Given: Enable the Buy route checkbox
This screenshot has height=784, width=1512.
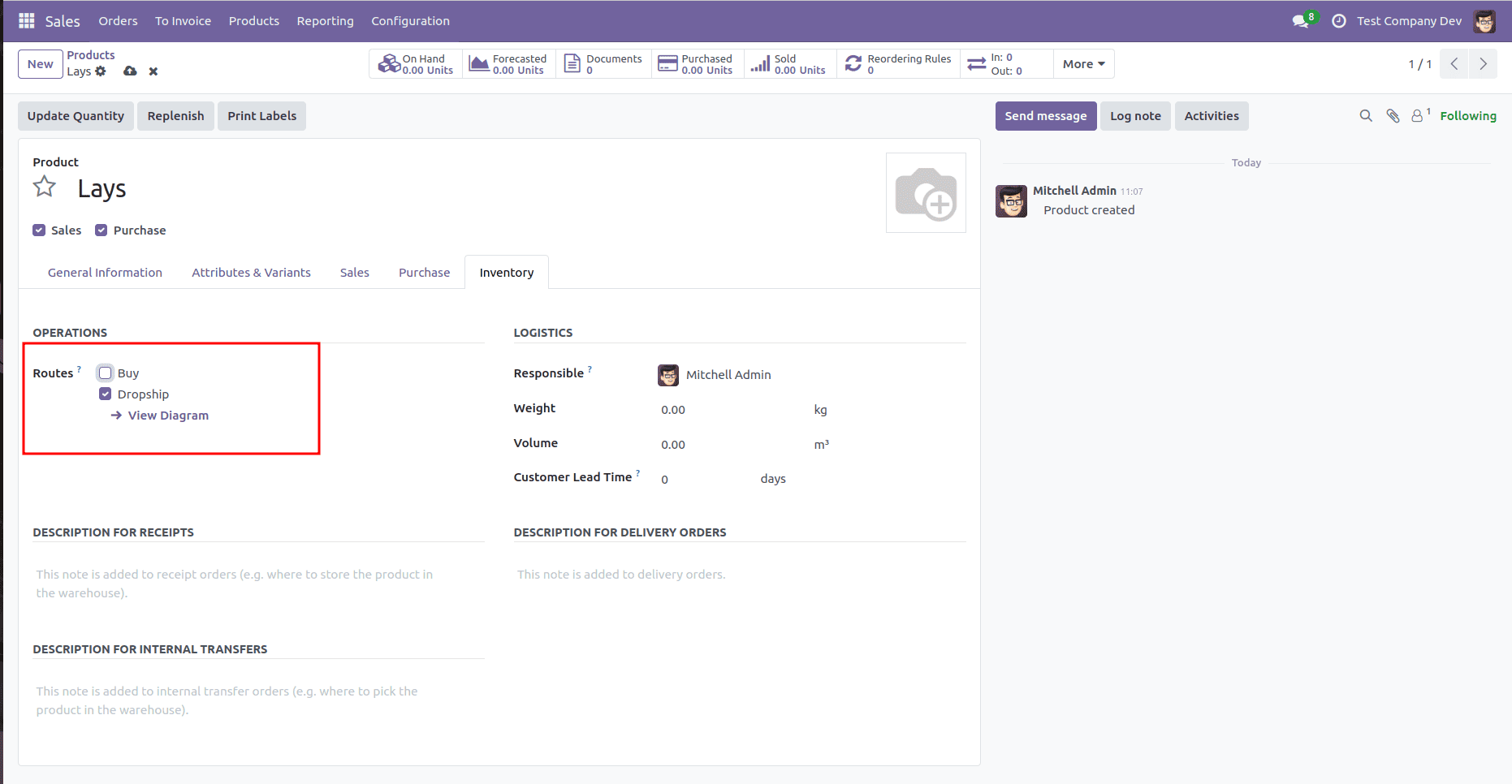Looking at the screenshot, I should pos(106,373).
